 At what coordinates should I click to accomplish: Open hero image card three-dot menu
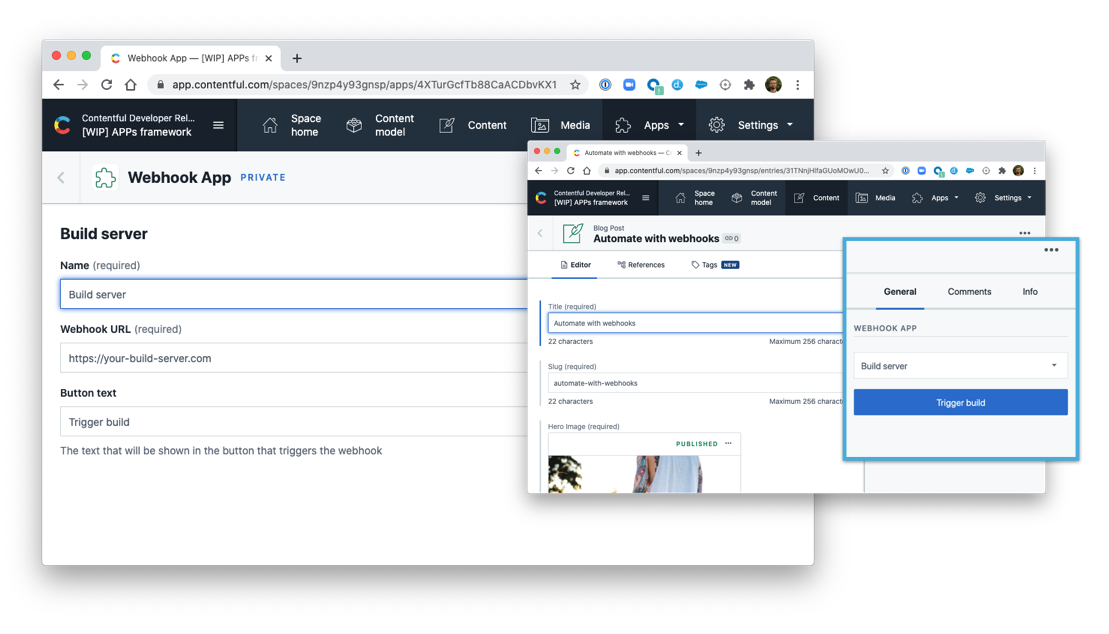[x=728, y=444]
